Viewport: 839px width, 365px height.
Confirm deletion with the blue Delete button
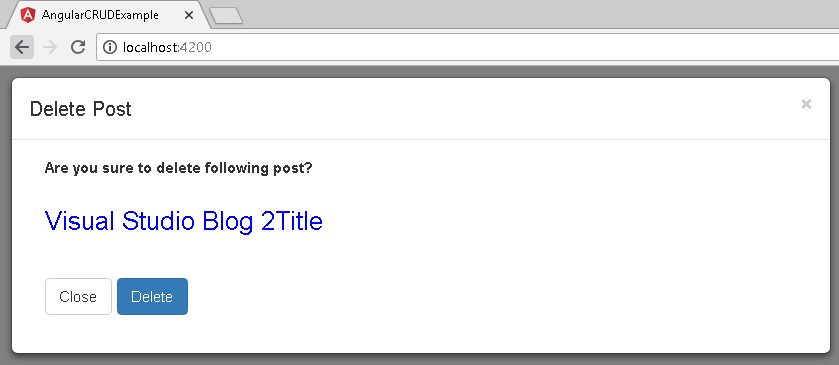pos(152,296)
